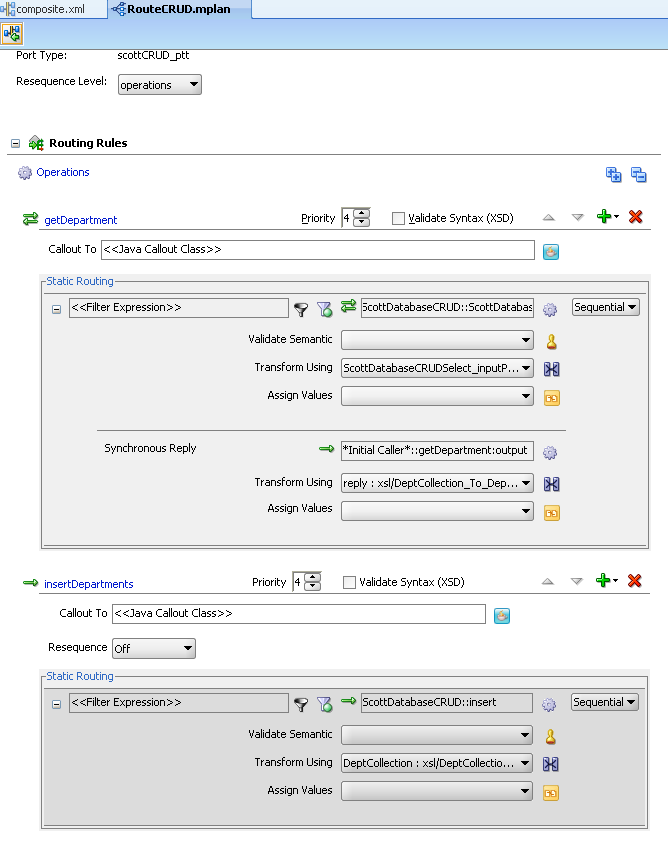Add a new routing rule with green plus
668x841 pixels.
click(605, 217)
